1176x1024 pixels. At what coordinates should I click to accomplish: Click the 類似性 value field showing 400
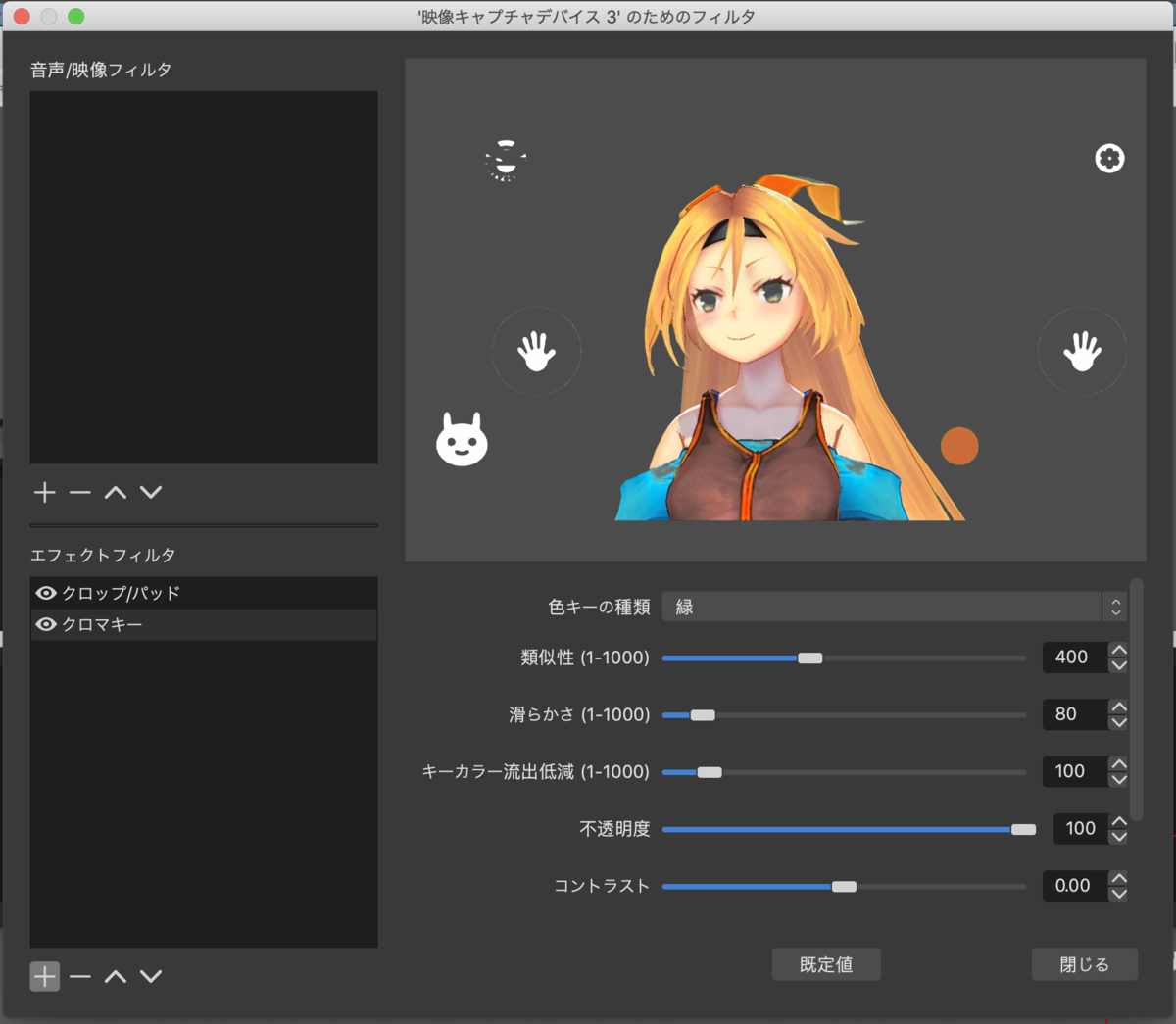tap(1075, 658)
